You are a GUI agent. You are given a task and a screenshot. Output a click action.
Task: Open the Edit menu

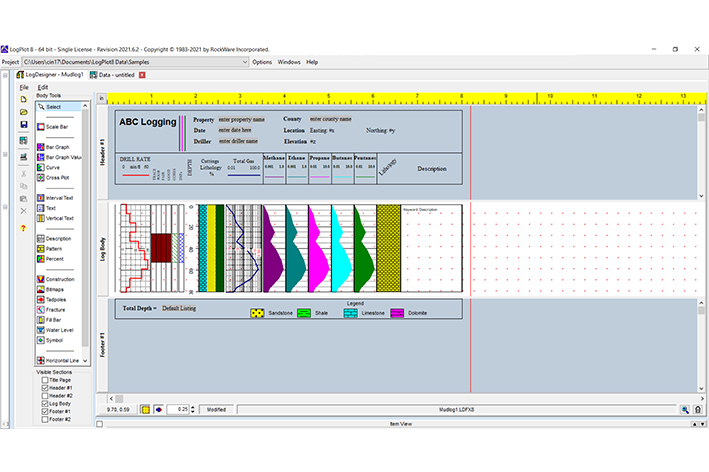[43, 87]
